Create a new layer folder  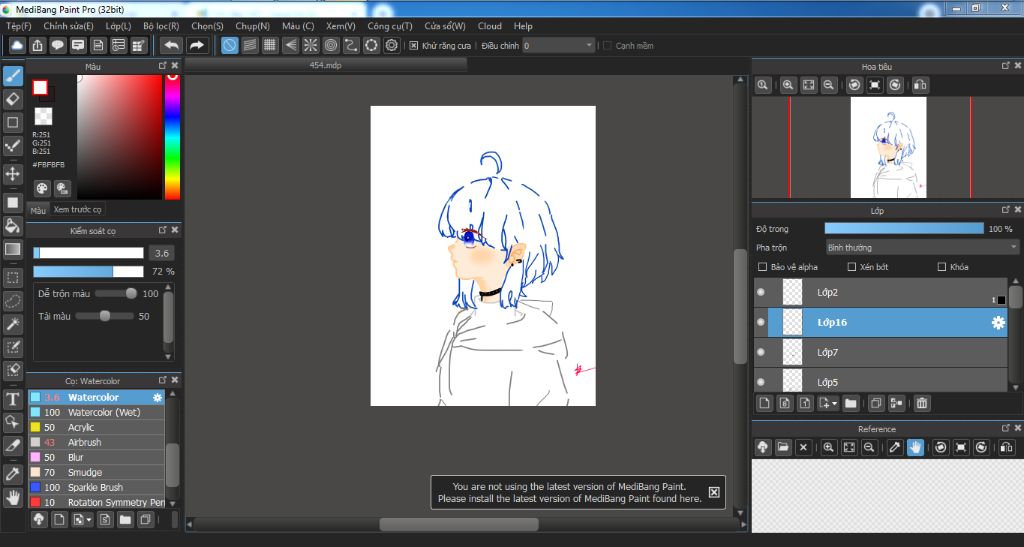tap(850, 403)
